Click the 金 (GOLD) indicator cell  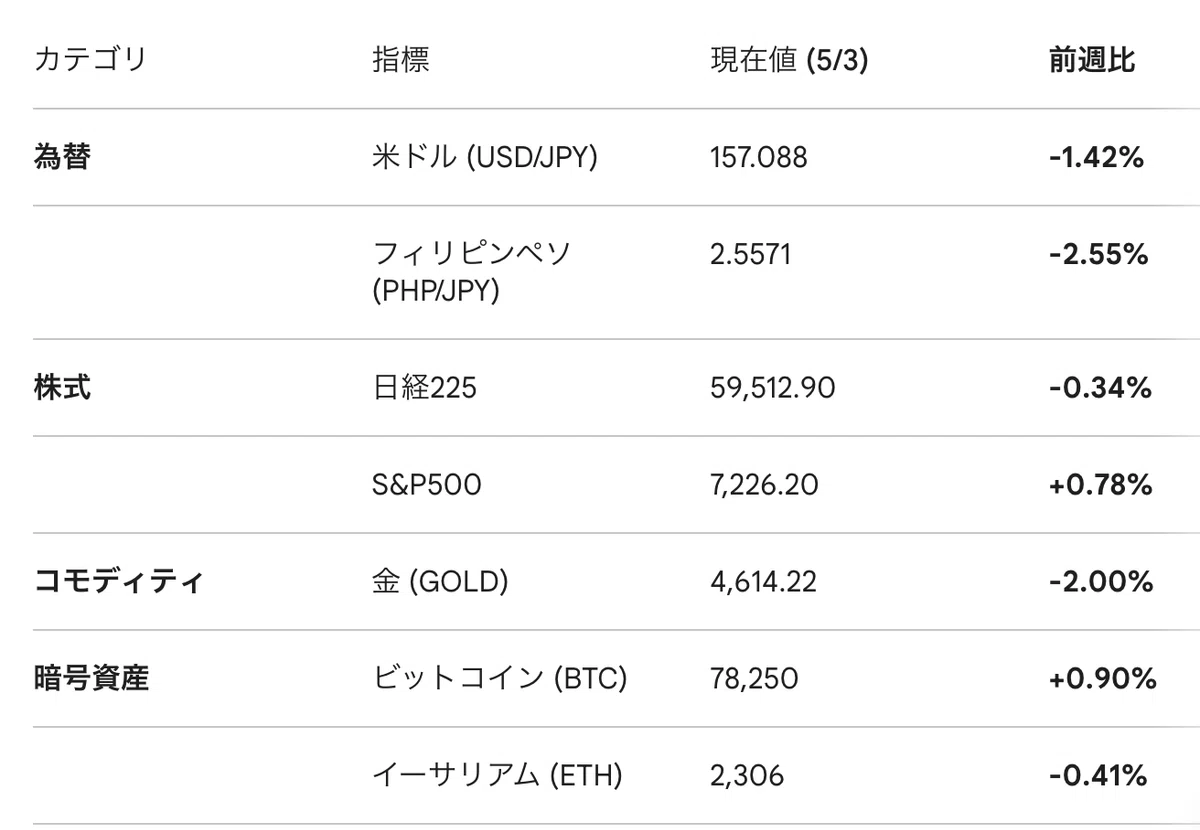pos(439,582)
